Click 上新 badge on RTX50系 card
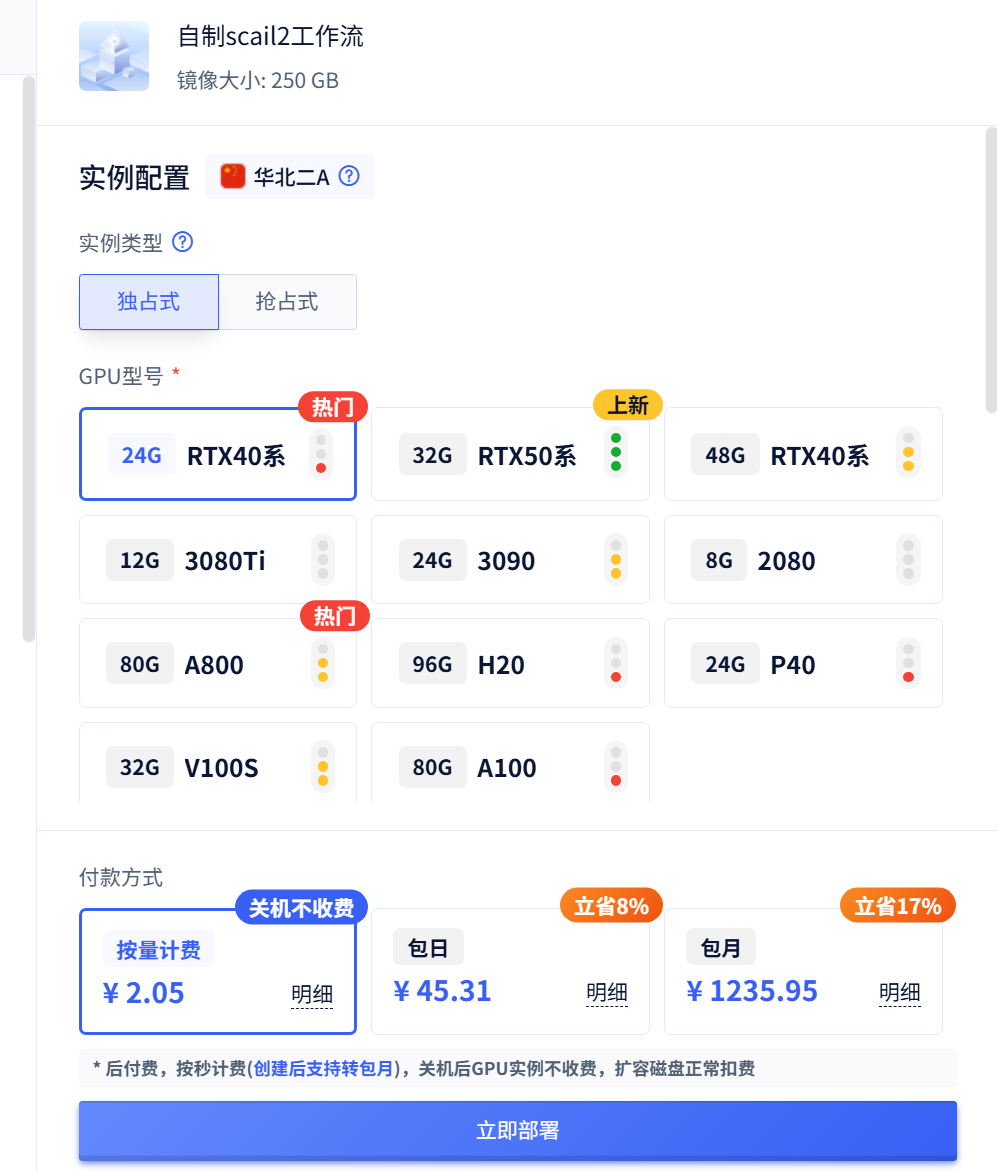The height and width of the screenshot is (1172, 997). click(x=628, y=405)
